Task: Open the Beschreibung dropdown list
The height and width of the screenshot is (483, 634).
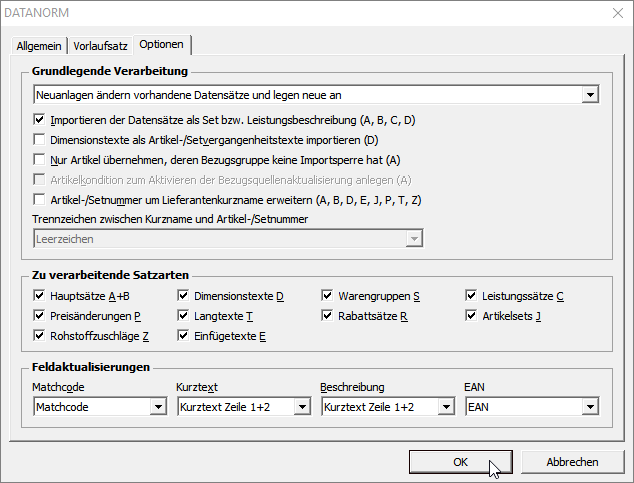Action: 445,407
